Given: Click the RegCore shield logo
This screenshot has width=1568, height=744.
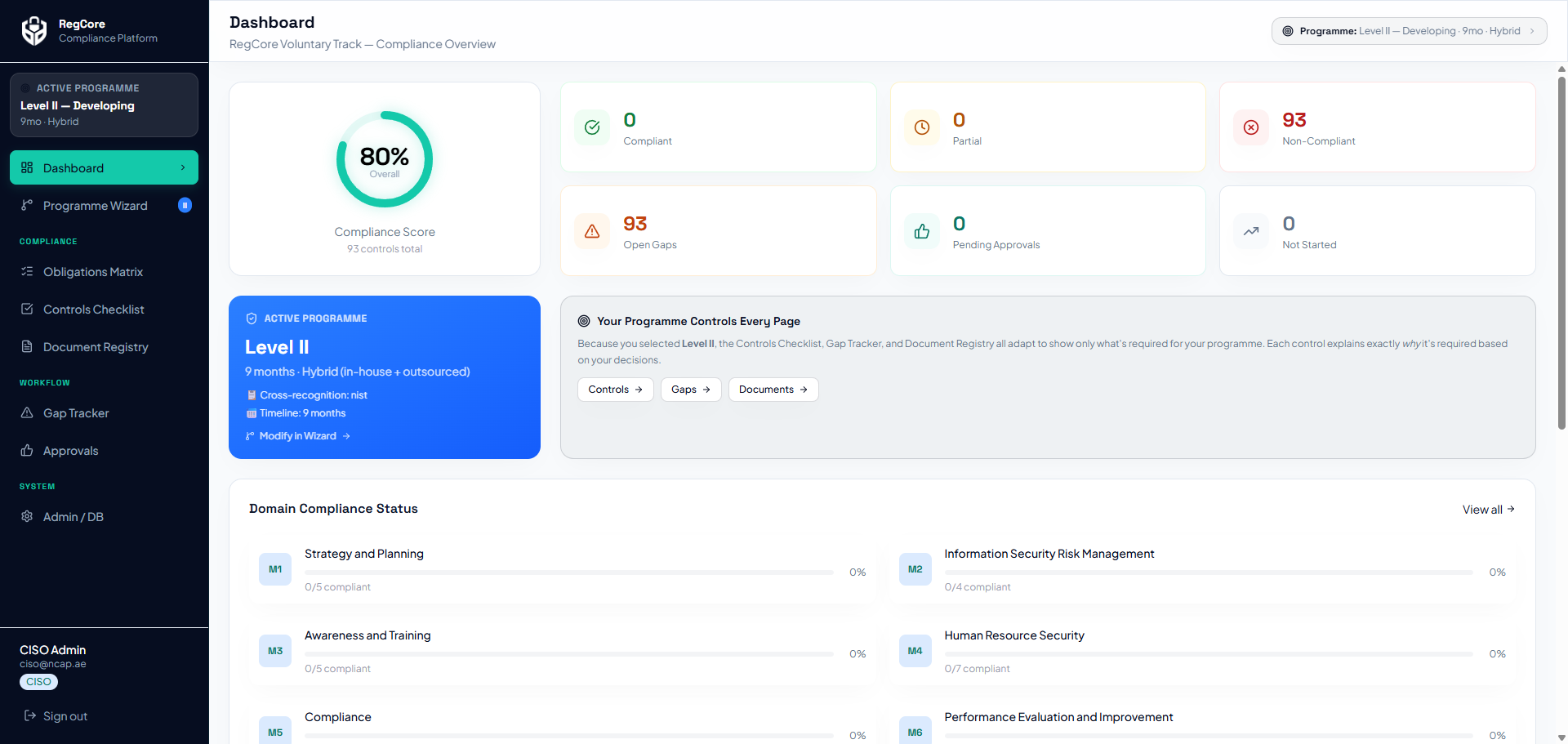Looking at the screenshot, I should click(34, 31).
